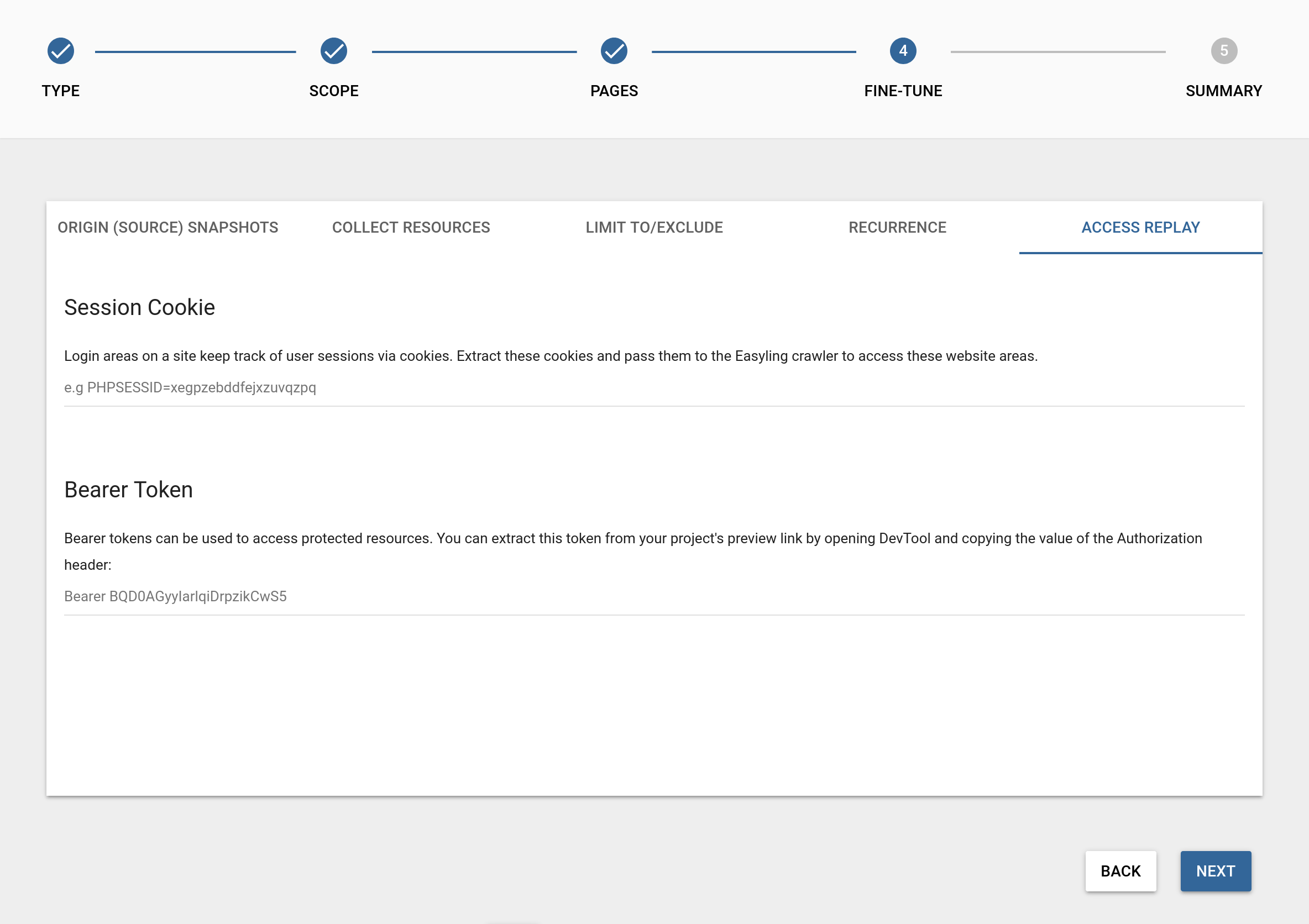Go to the PAGES step label

pyautogui.click(x=614, y=91)
